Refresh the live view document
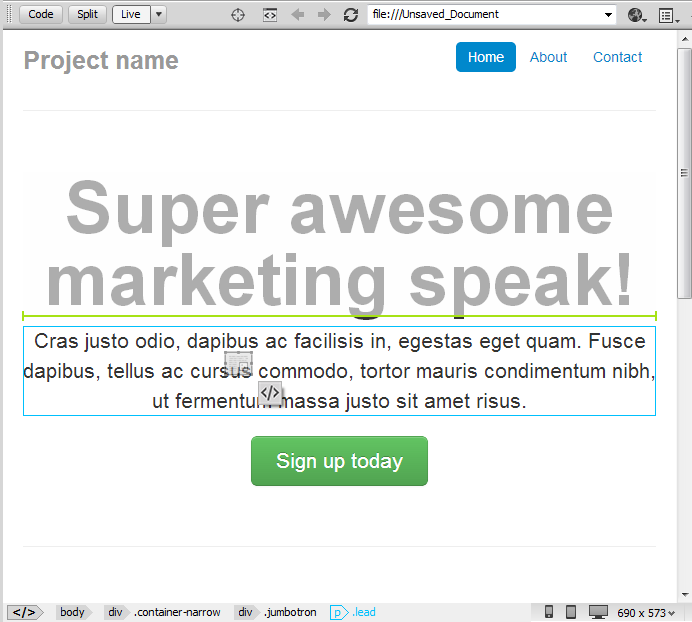This screenshot has width=692, height=622. point(351,15)
